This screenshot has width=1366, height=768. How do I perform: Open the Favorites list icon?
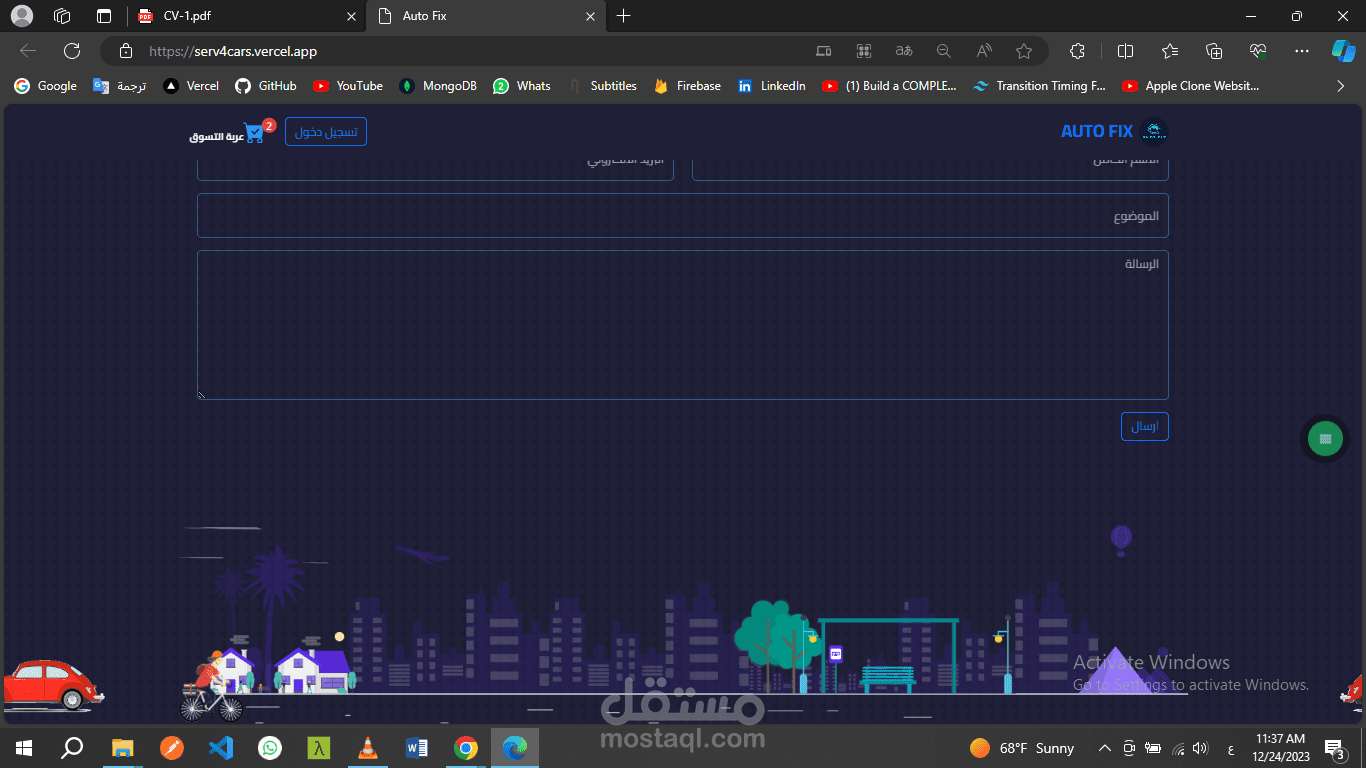(1170, 51)
